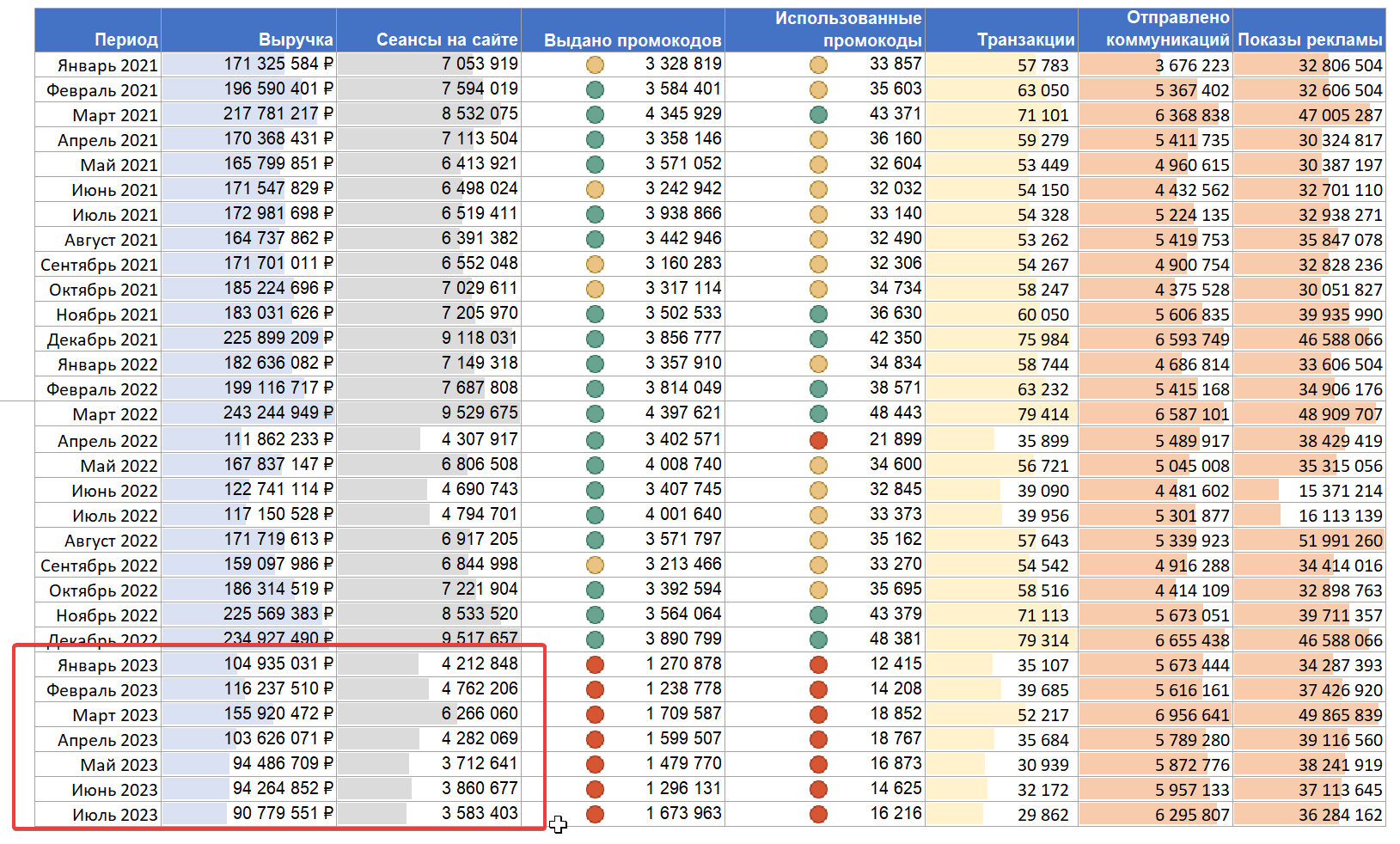Click issued promo codes value 4 397 621
Image resolution: width=1400 pixels, height=844 pixels.
(683, 413)
